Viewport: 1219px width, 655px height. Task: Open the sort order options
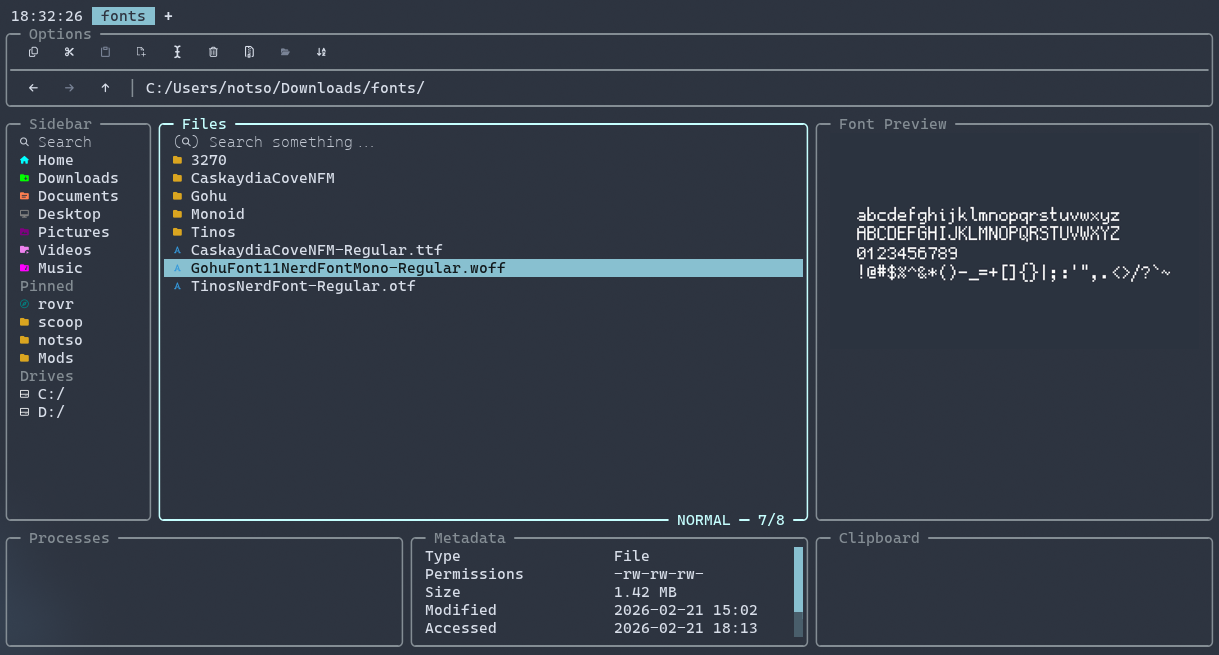pos(321,52)
